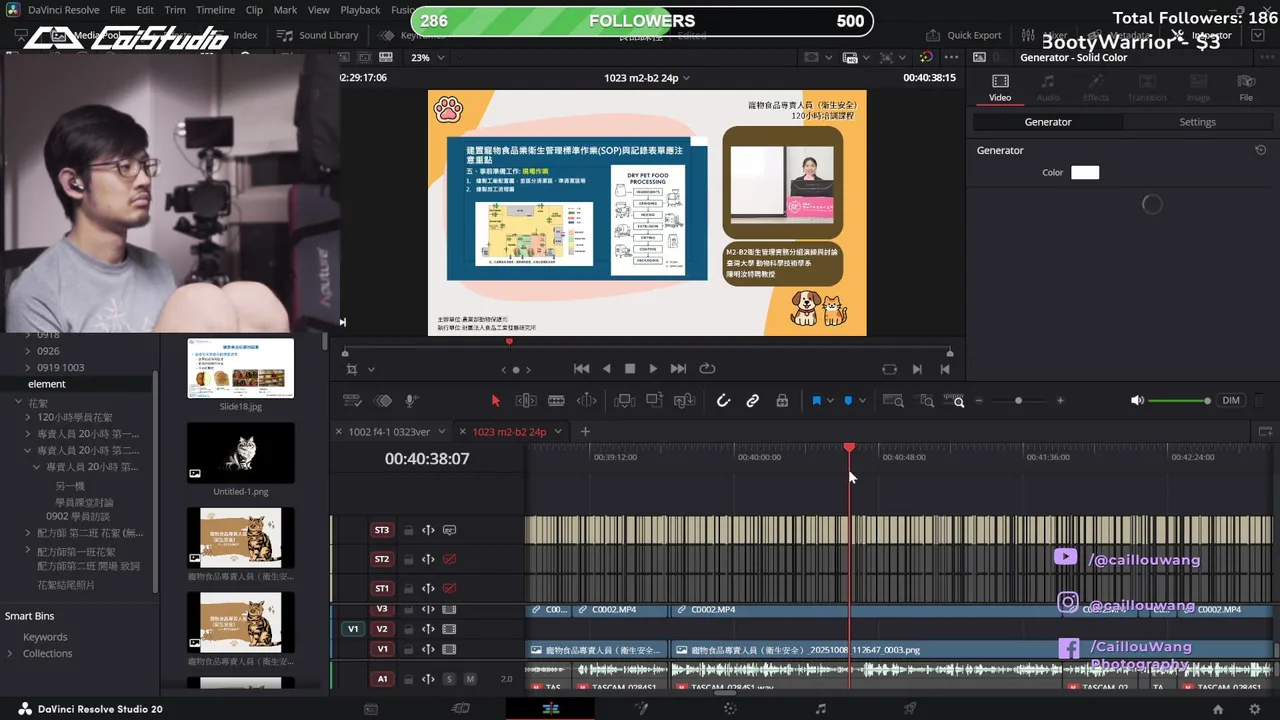This screenshot has width=1280, height=720.
Task: Open viewer zoom 23% dropdown
Action: [428, 58]
